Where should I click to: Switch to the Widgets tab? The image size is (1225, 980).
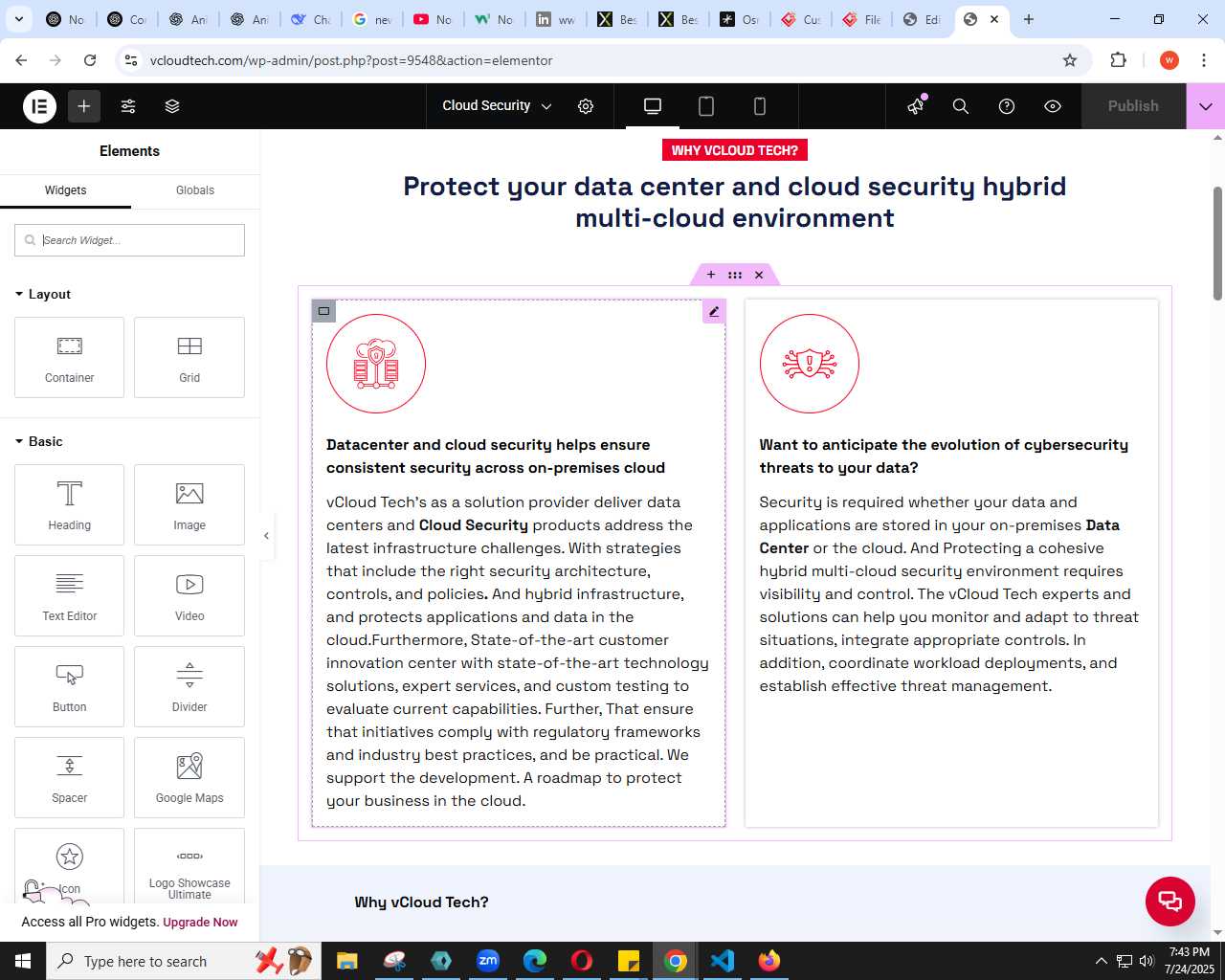point(65,190)
